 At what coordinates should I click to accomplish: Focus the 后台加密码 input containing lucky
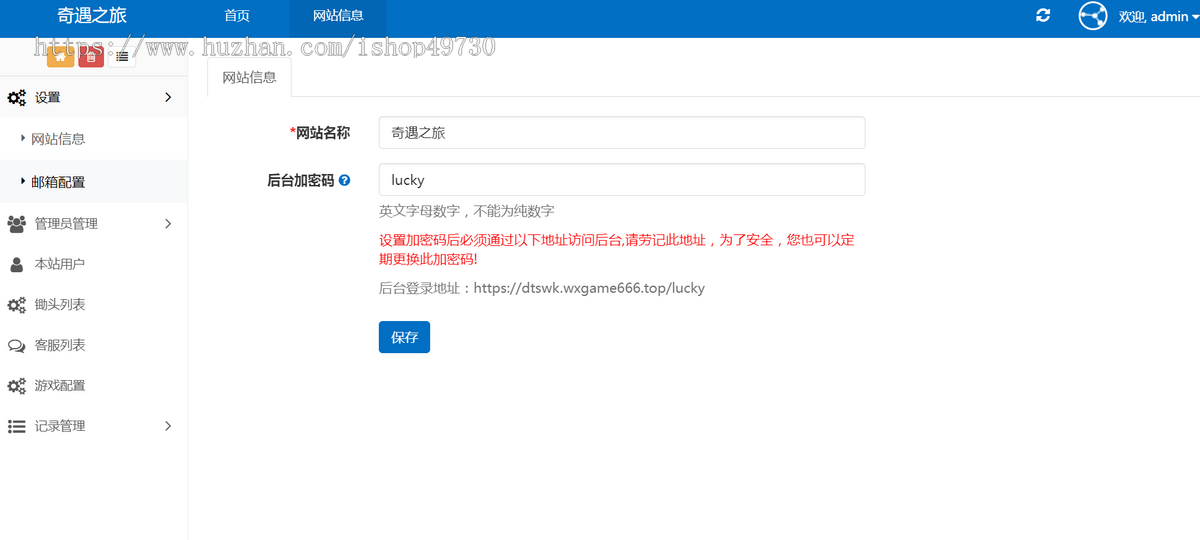click(622, 180)
